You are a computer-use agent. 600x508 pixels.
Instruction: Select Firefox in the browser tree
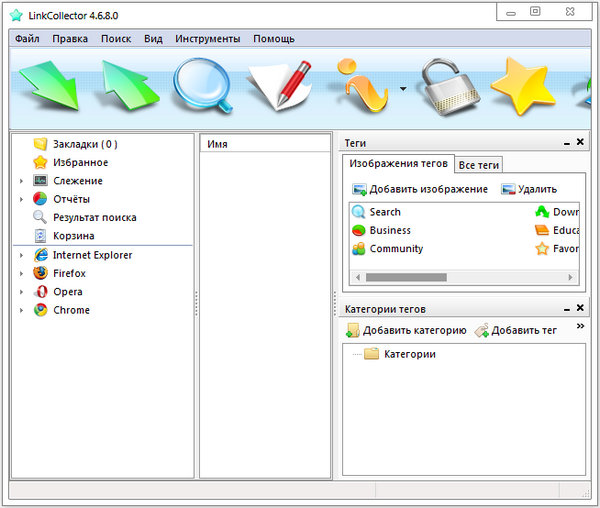click(x=69, y=273)
